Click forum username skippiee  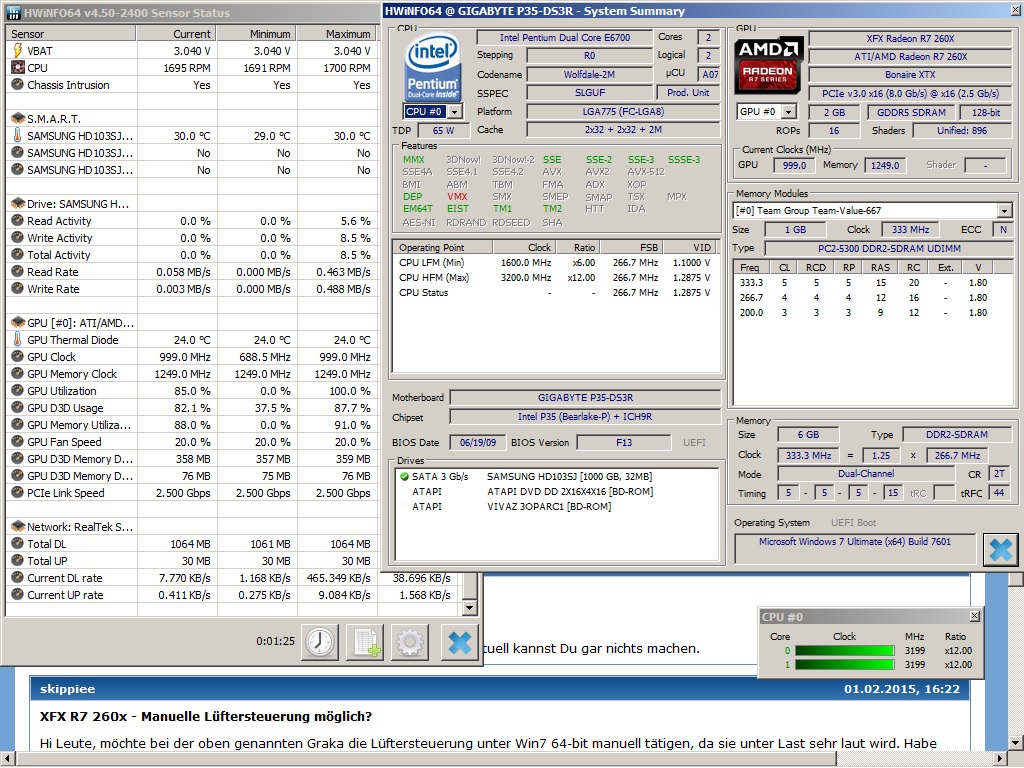point(67,689)
